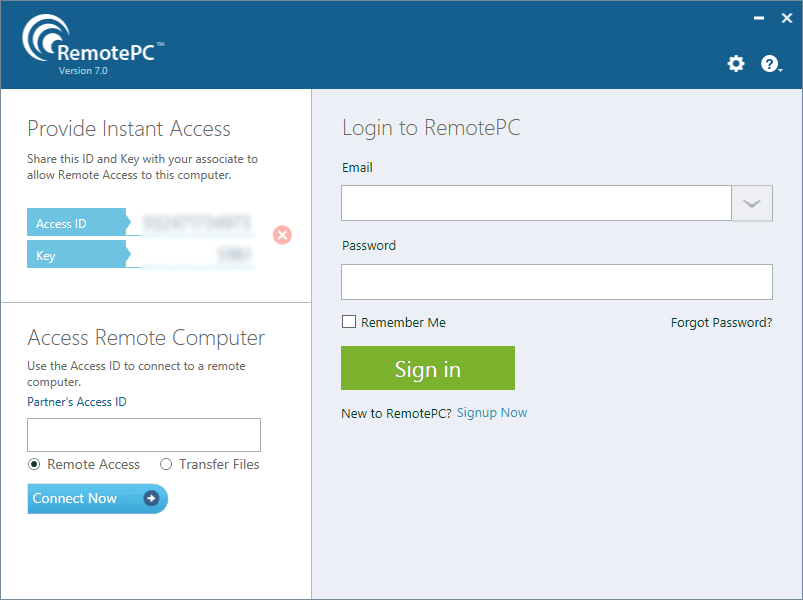Open the Forgot Password? link
Screen dimensions: 803x600
(721, 323)
